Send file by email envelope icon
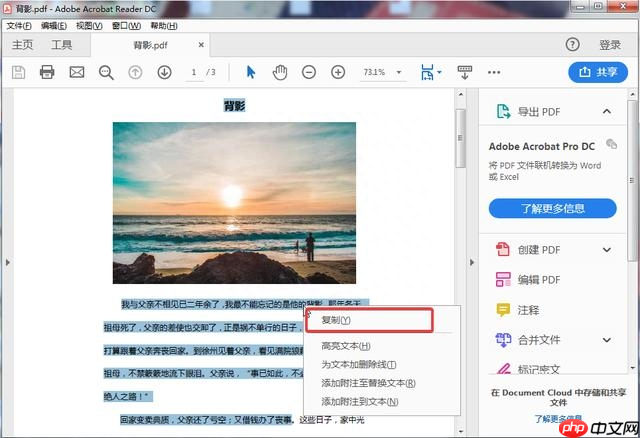The image size is (640, 438). [77, 72]
